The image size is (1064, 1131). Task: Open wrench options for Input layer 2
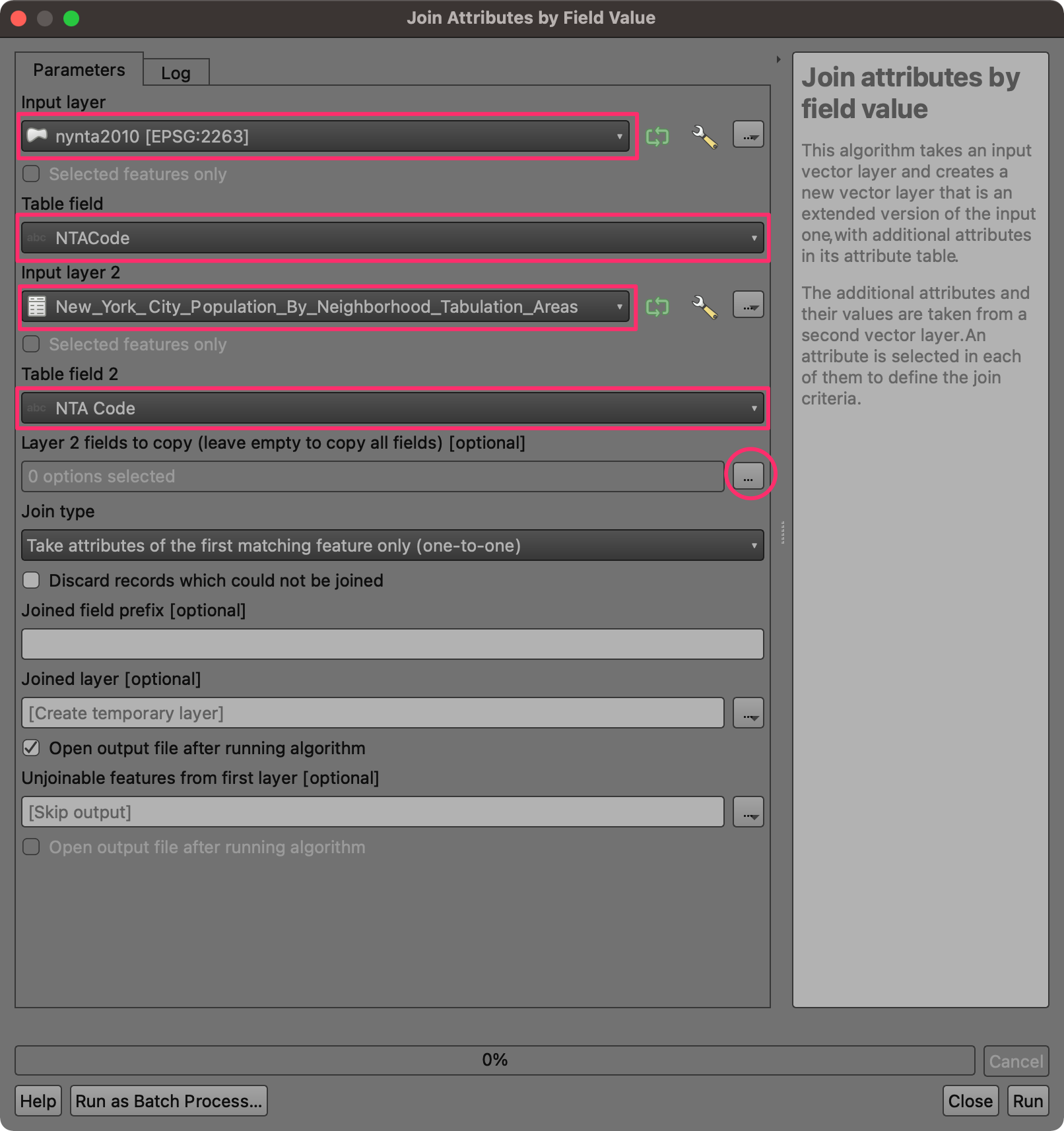point(704,307)
